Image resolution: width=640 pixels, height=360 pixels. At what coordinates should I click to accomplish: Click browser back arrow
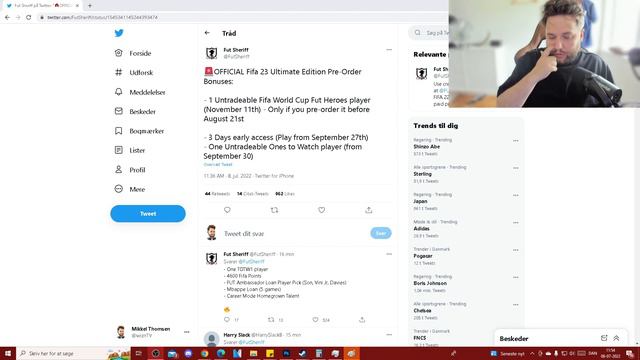7,18
